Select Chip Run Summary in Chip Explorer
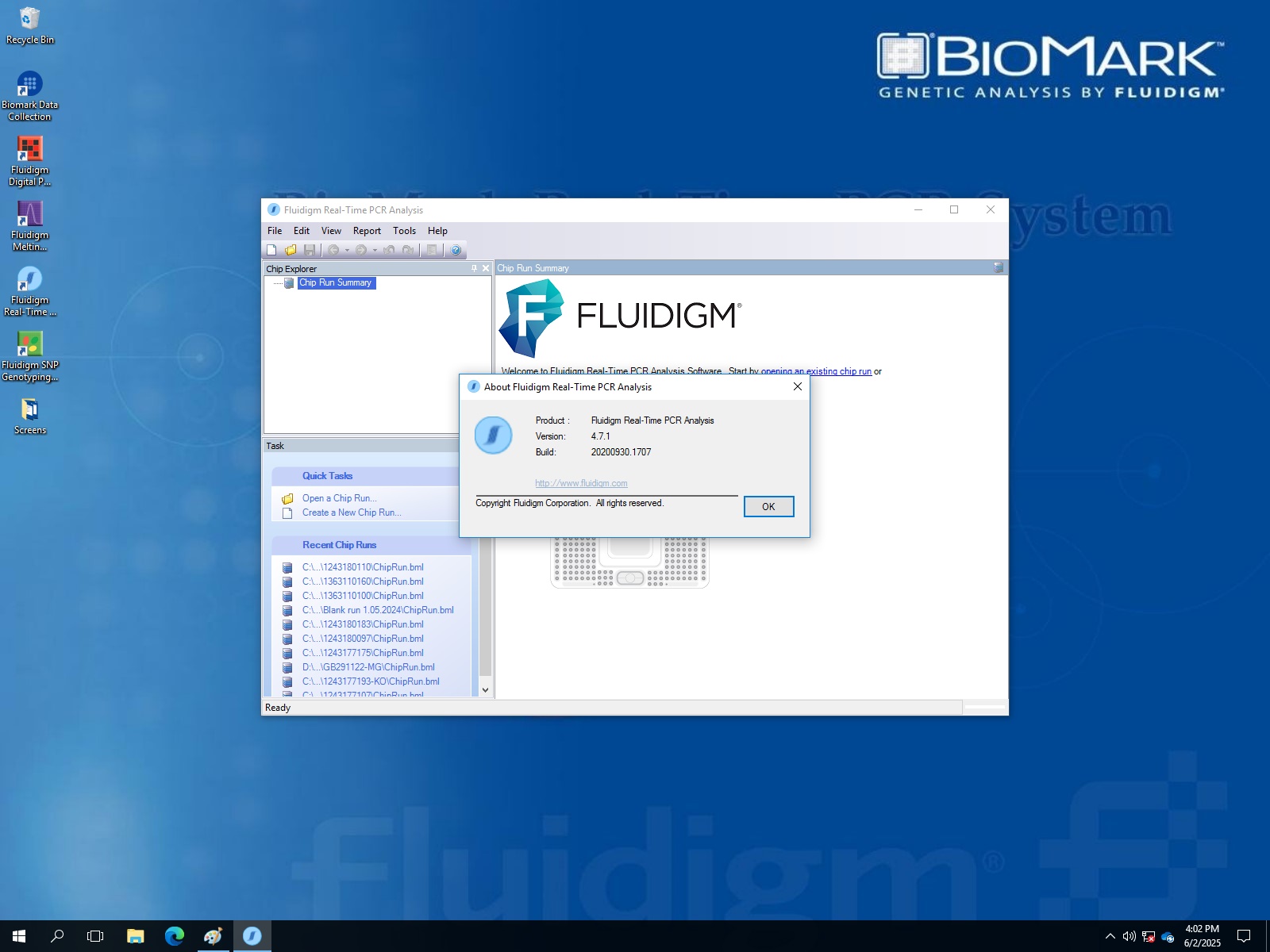This screenshot has height=952, width=1270. pos(336,282)
